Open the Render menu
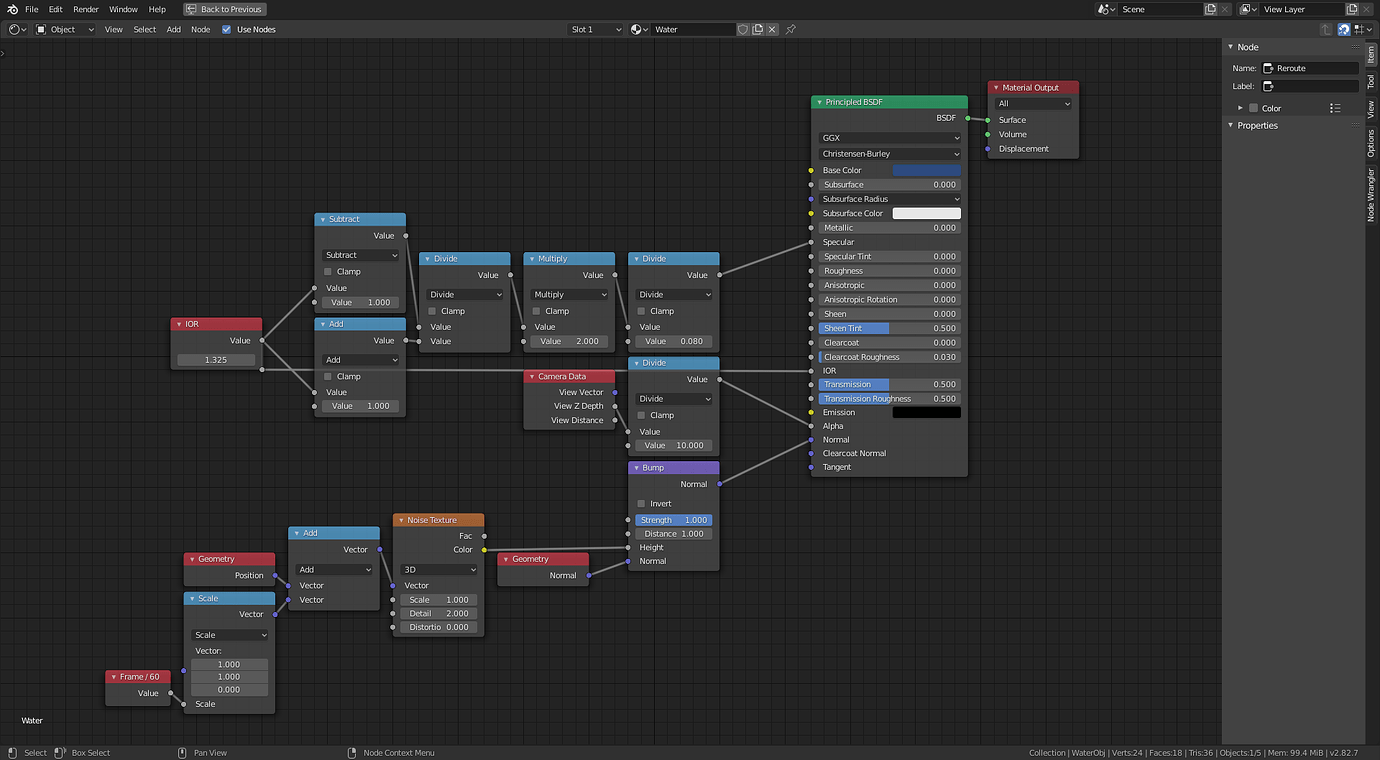This screenshot has width=1380, height=760. pos(86,9)
